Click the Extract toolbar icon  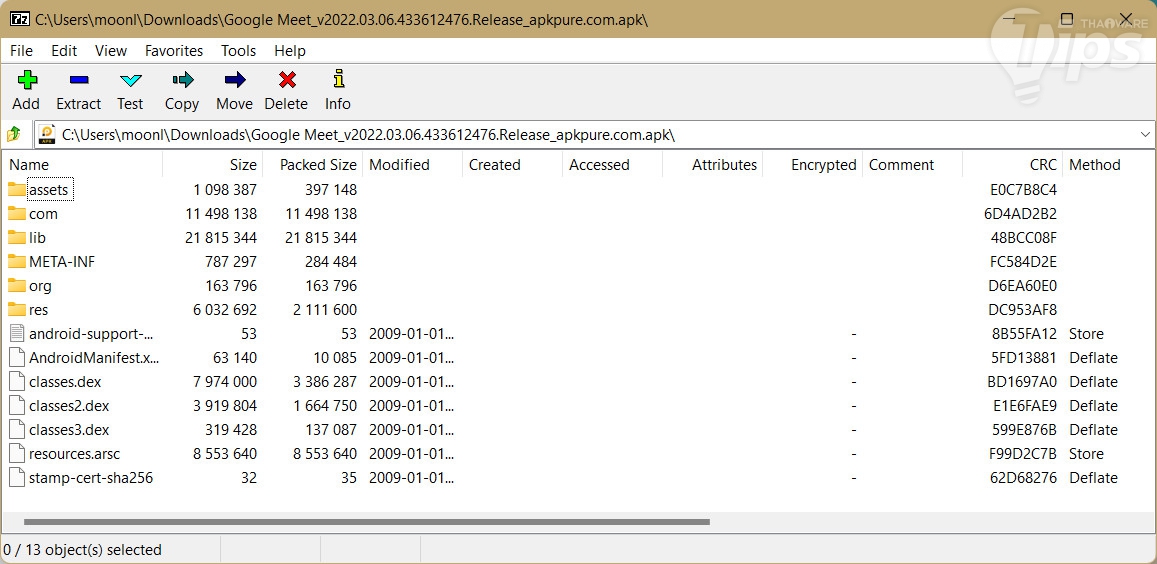coord(78,80)
